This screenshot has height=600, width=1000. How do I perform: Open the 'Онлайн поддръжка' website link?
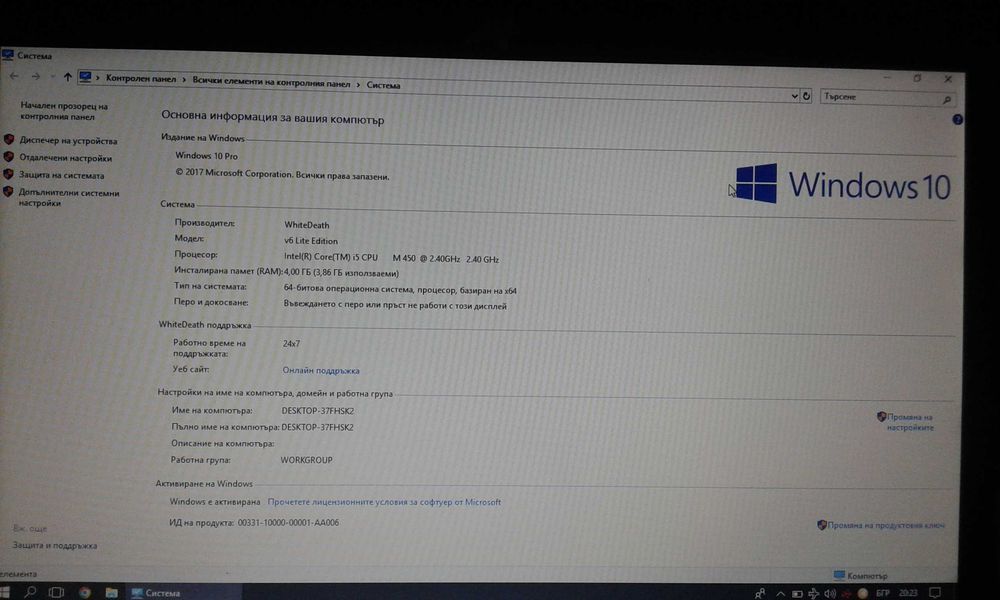[321, 370]
